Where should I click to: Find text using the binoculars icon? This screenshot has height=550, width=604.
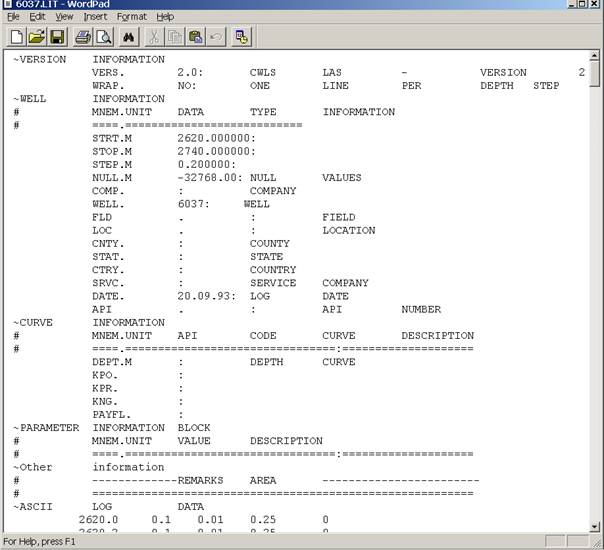coord(128,37)
